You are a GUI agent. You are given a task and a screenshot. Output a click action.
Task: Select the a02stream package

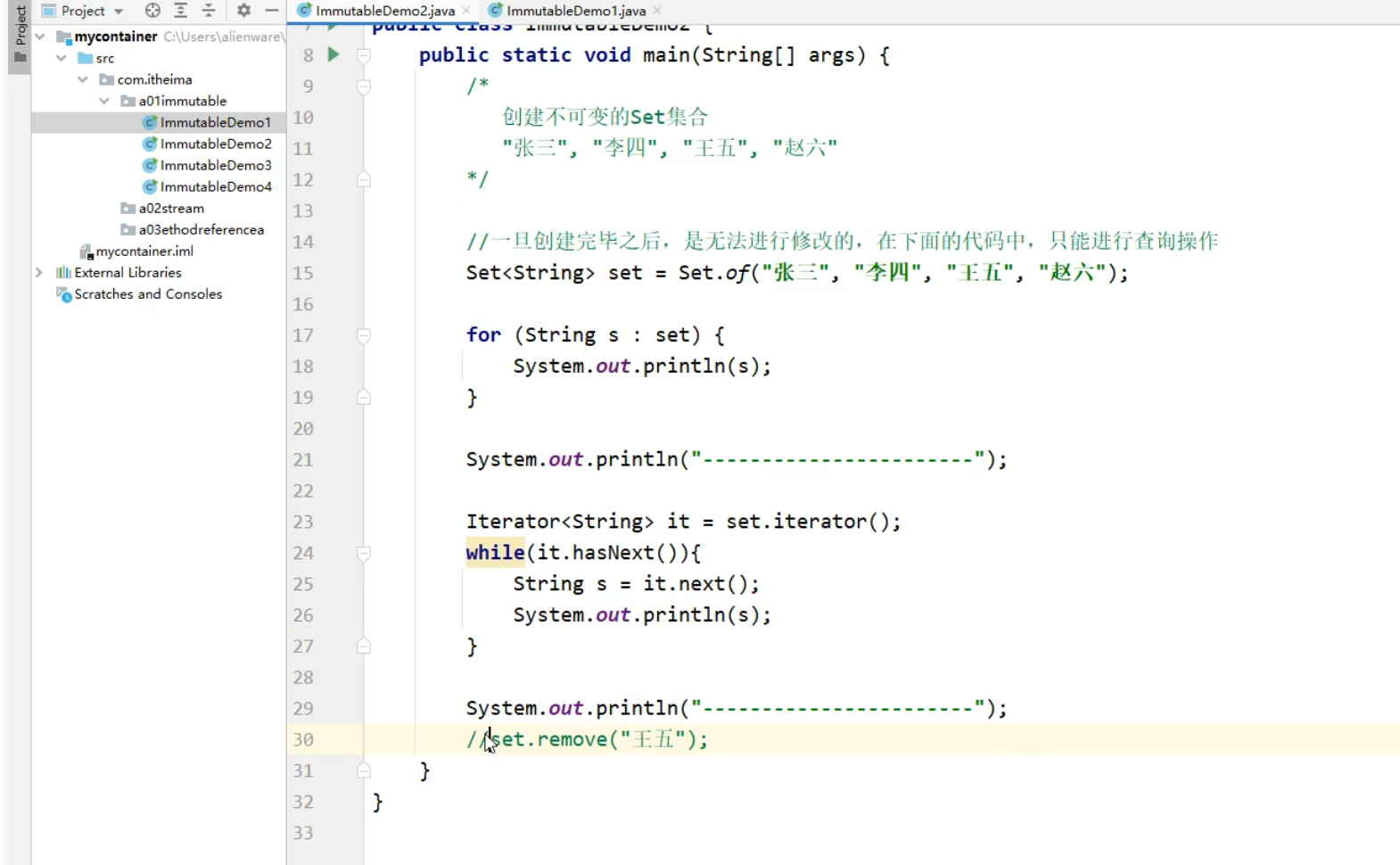coord(171,208)
